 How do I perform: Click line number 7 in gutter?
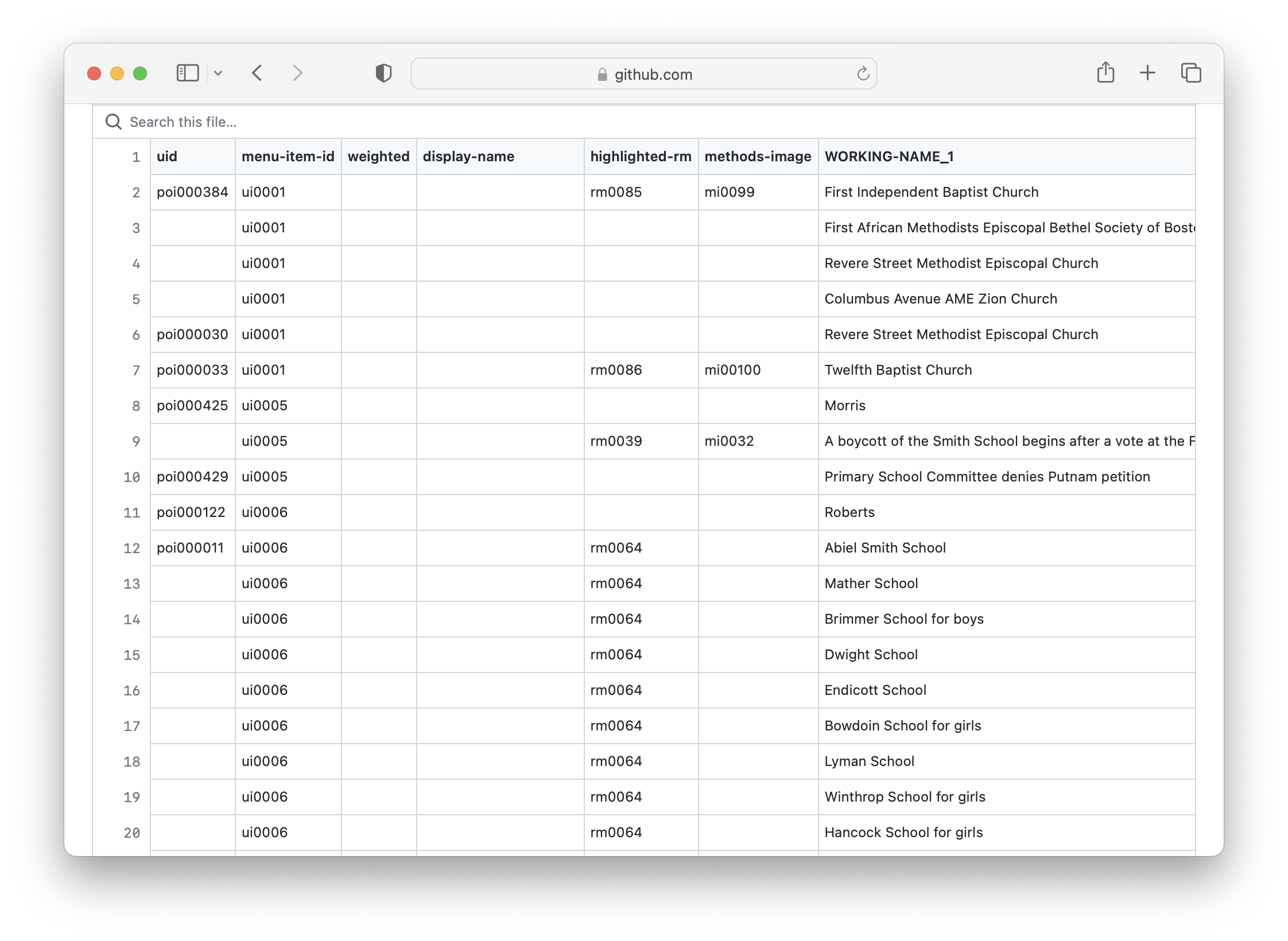point(136,371)
